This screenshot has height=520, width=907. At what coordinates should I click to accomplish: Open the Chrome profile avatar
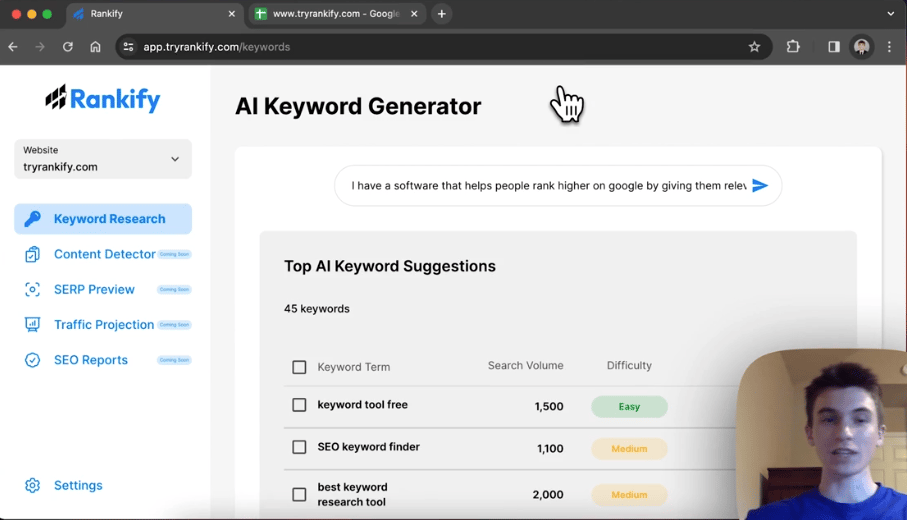(861, 47)
